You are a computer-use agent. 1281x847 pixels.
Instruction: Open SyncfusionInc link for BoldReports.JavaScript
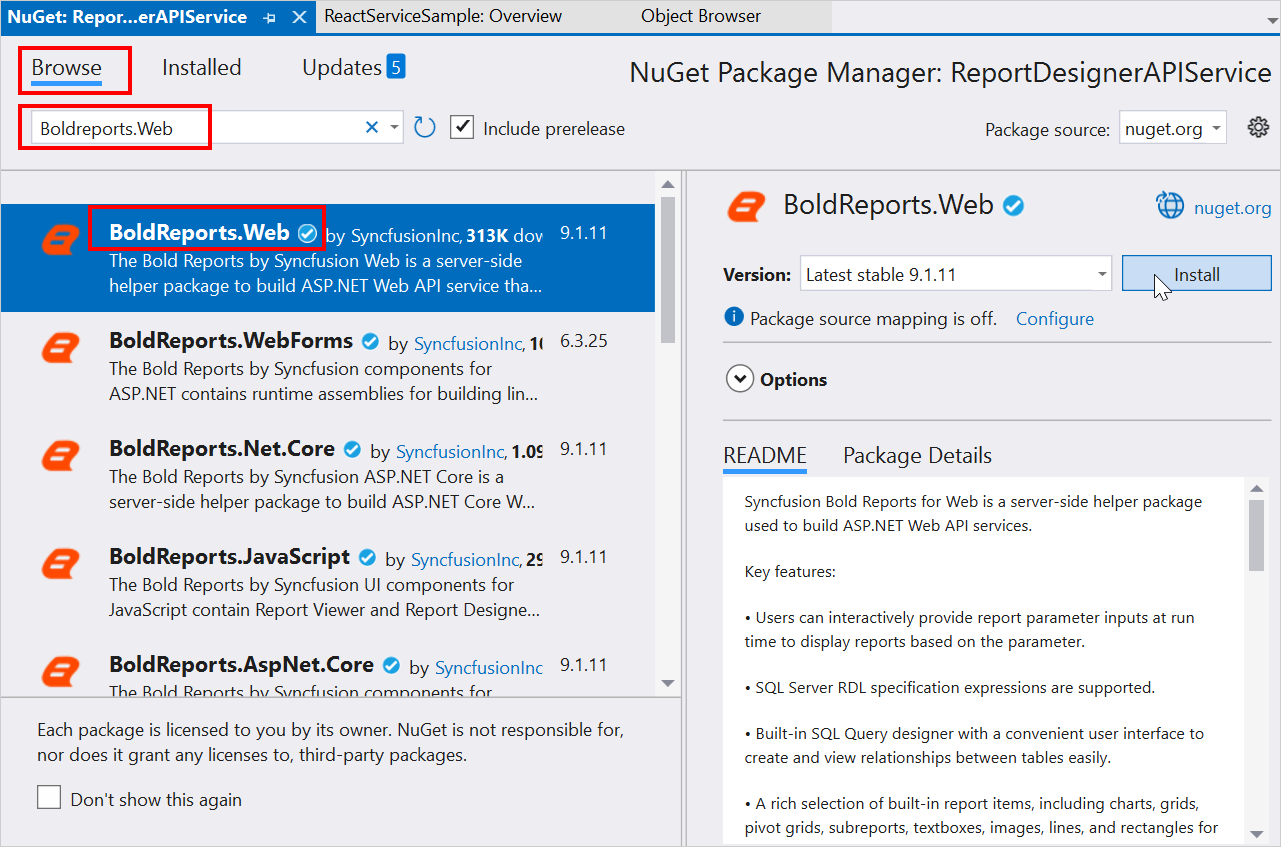tap(465, 559)
